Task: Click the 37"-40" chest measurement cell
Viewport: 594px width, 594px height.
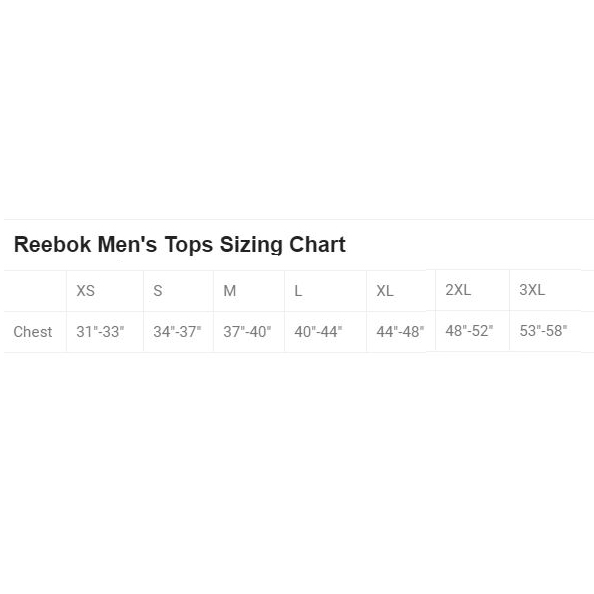Action: coord(247,332)
